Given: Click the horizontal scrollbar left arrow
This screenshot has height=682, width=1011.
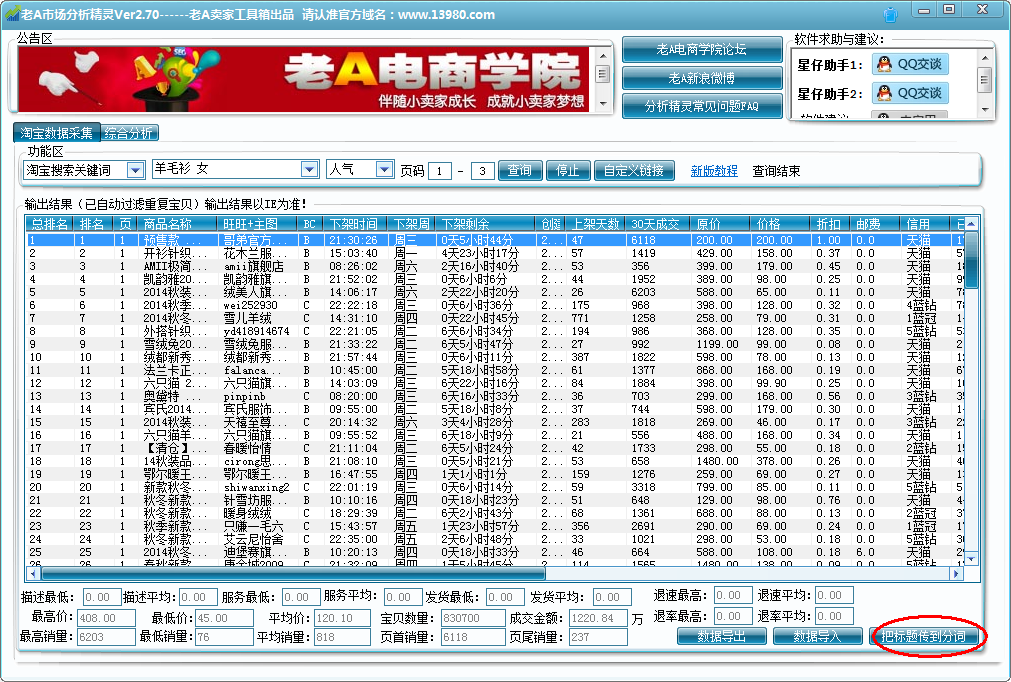Looking at the screenshot, I should (x=33, y=573).
